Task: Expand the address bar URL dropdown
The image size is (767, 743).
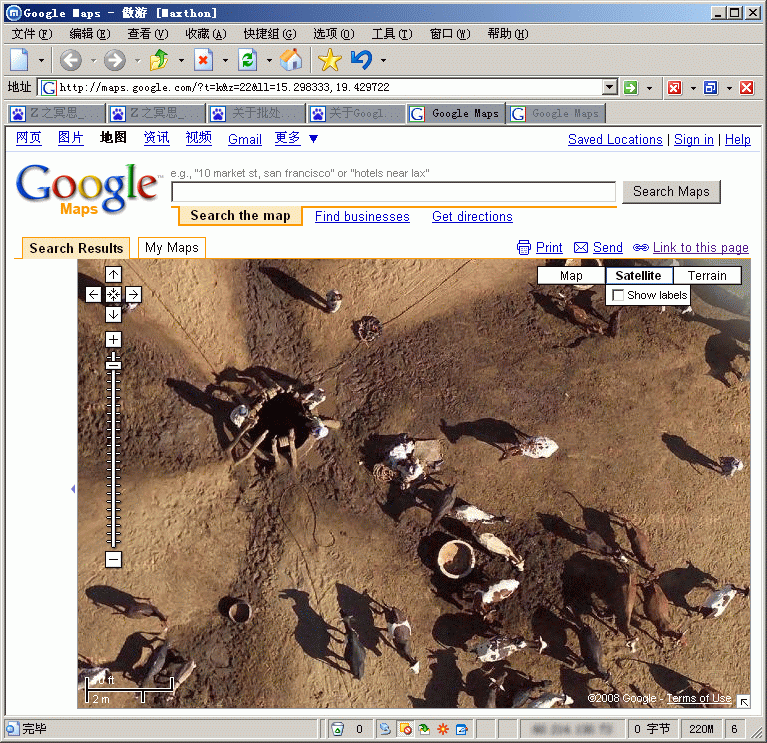Action: point(609,88)
